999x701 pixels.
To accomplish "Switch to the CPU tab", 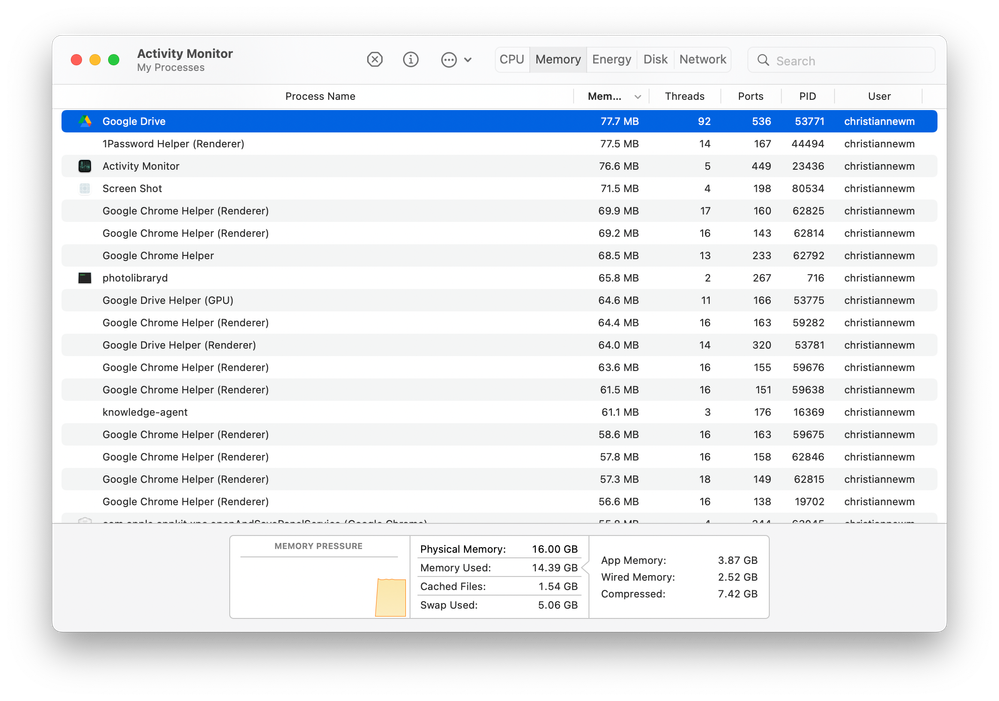I will pos(512,59).
